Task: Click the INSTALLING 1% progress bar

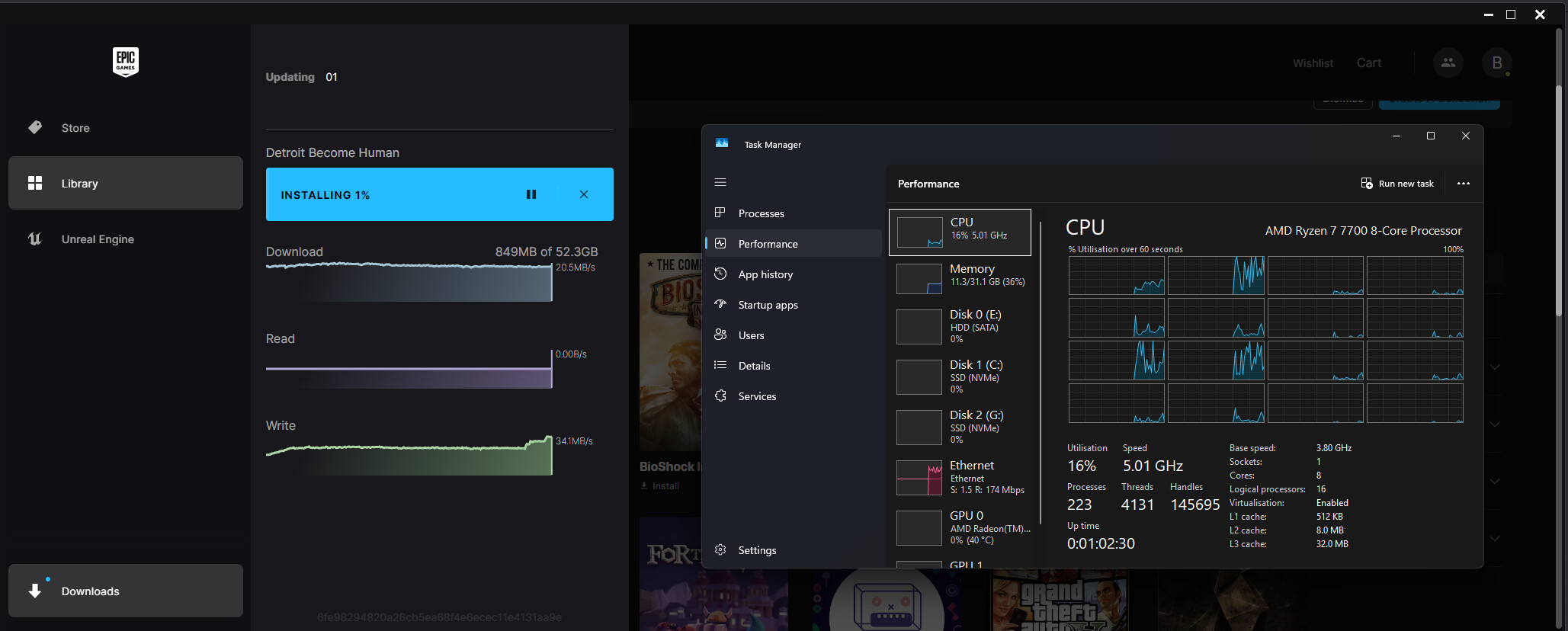Action: pos(440,194)
